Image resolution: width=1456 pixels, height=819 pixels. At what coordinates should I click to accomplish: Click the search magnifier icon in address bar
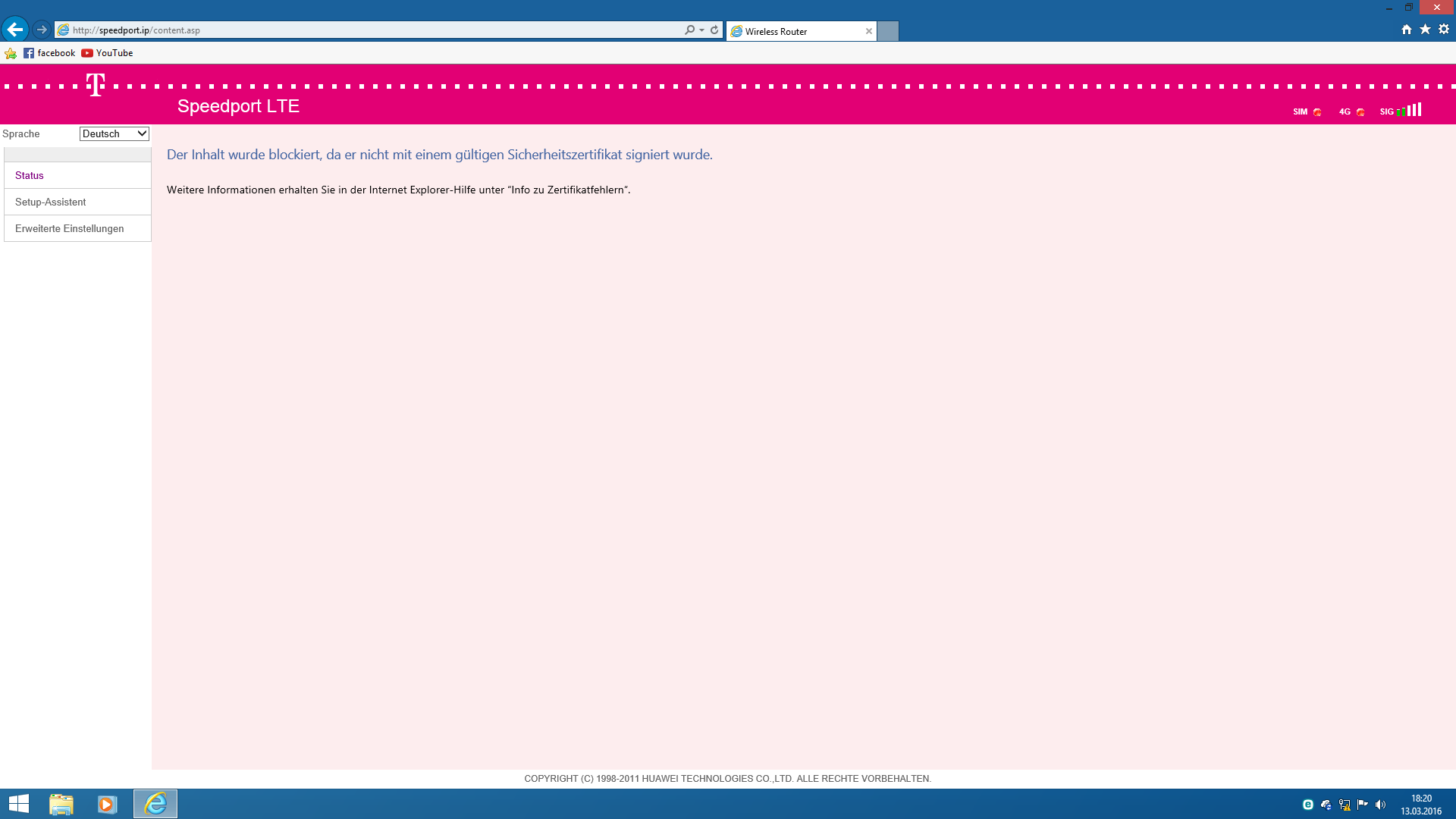coord(689,30)
